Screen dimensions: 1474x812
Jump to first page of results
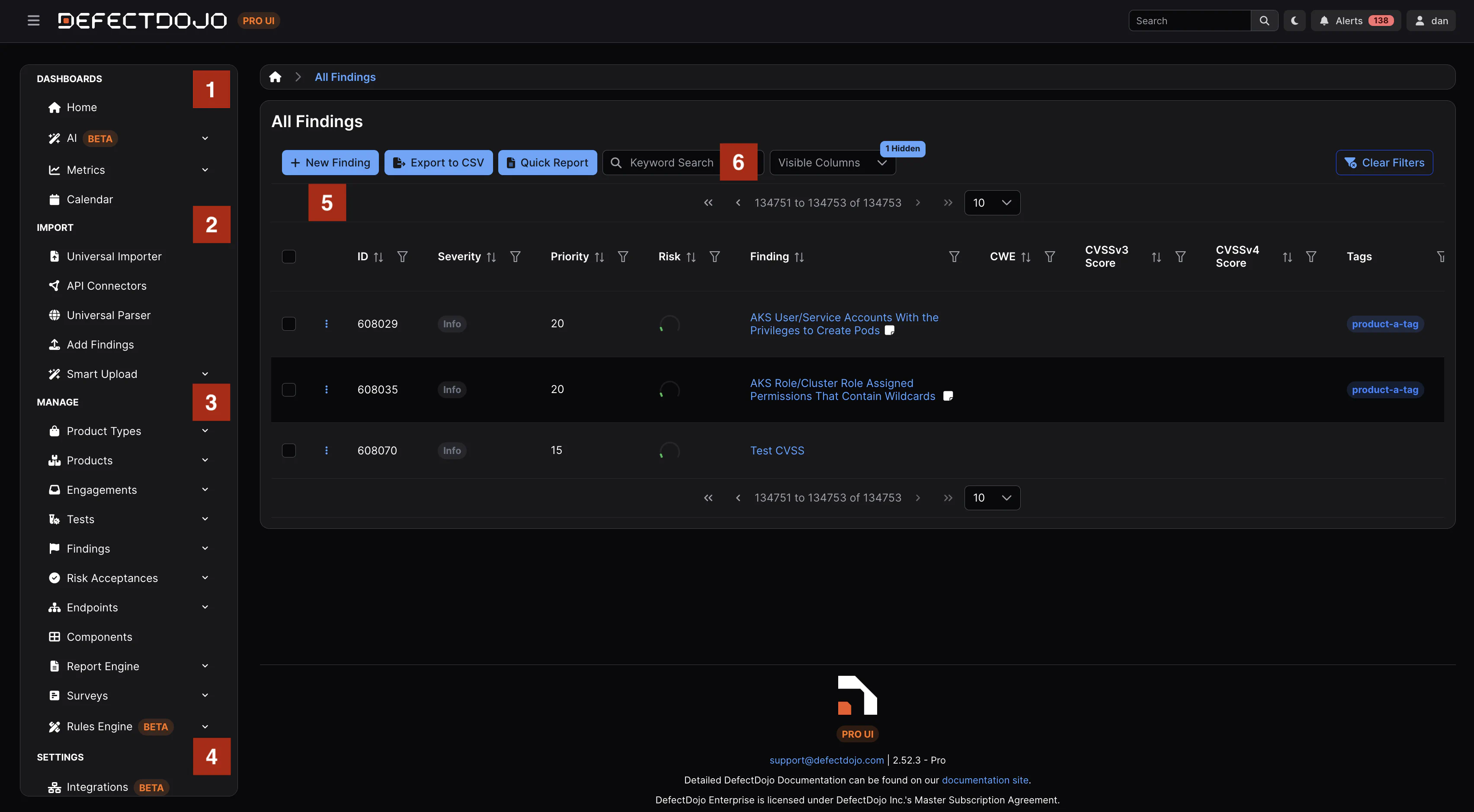click(x=708, y=202)
